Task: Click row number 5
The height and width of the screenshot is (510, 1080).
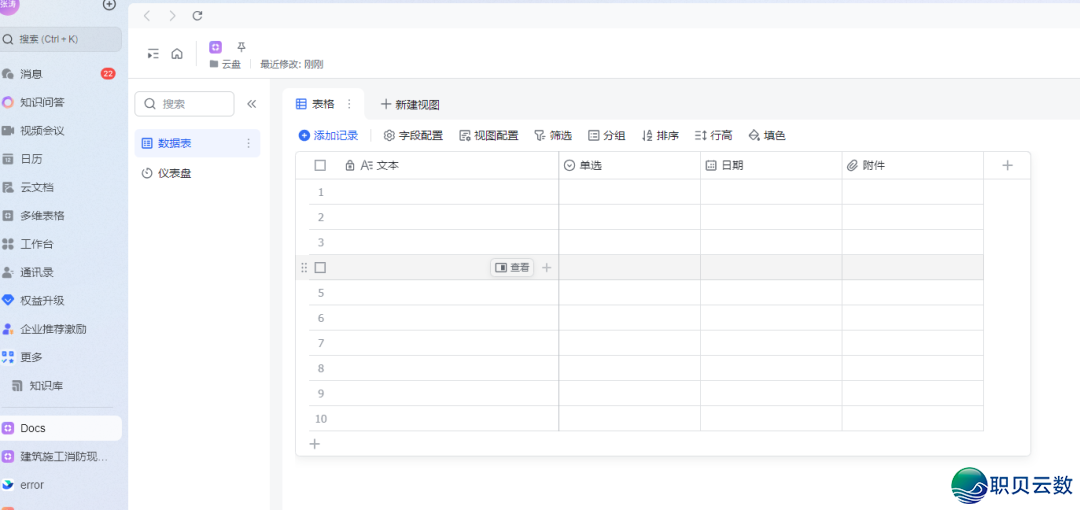Action: (320, 293)
